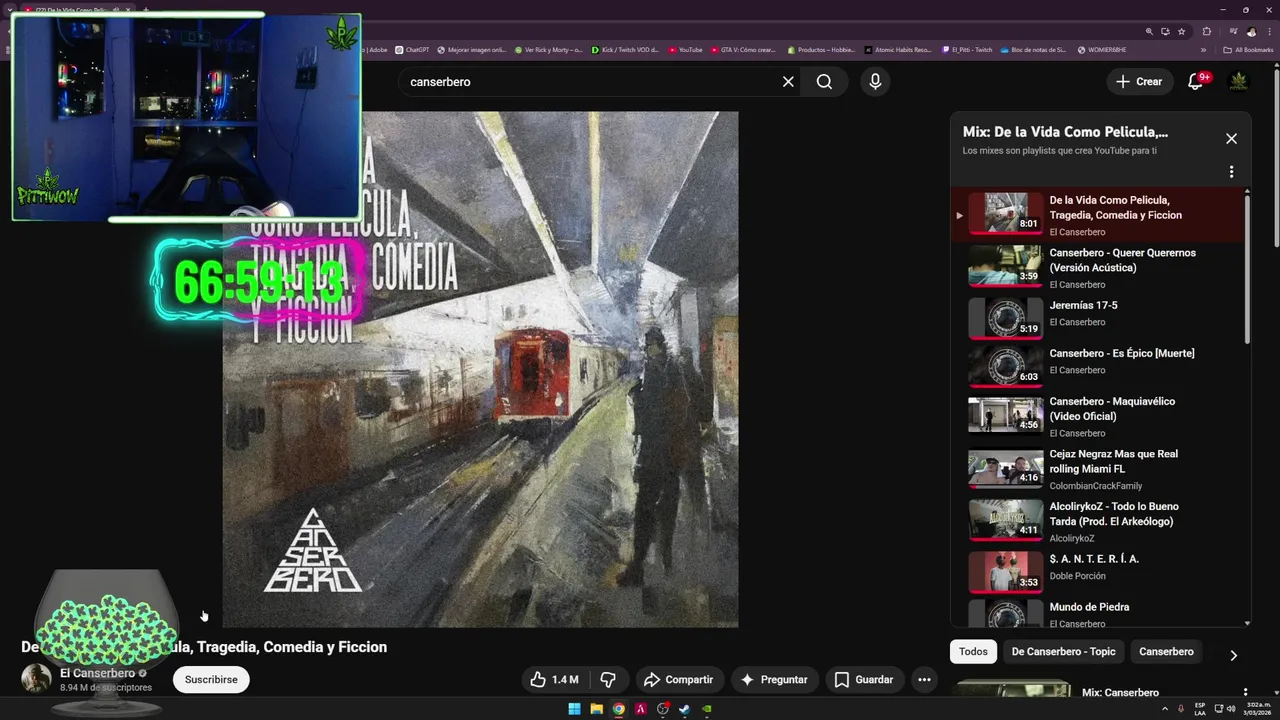The width and height of the screenshot is (1280, 720).
Task: Dislike the video with the thumbs-down
Action: pos(607,680)
